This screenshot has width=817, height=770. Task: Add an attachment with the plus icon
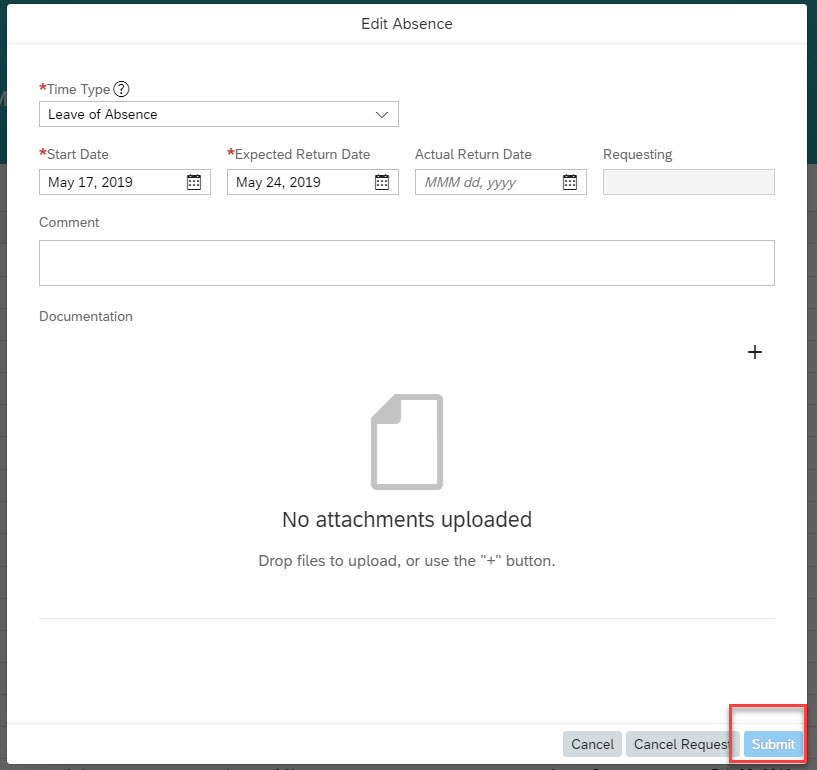(x=754, y=352)
